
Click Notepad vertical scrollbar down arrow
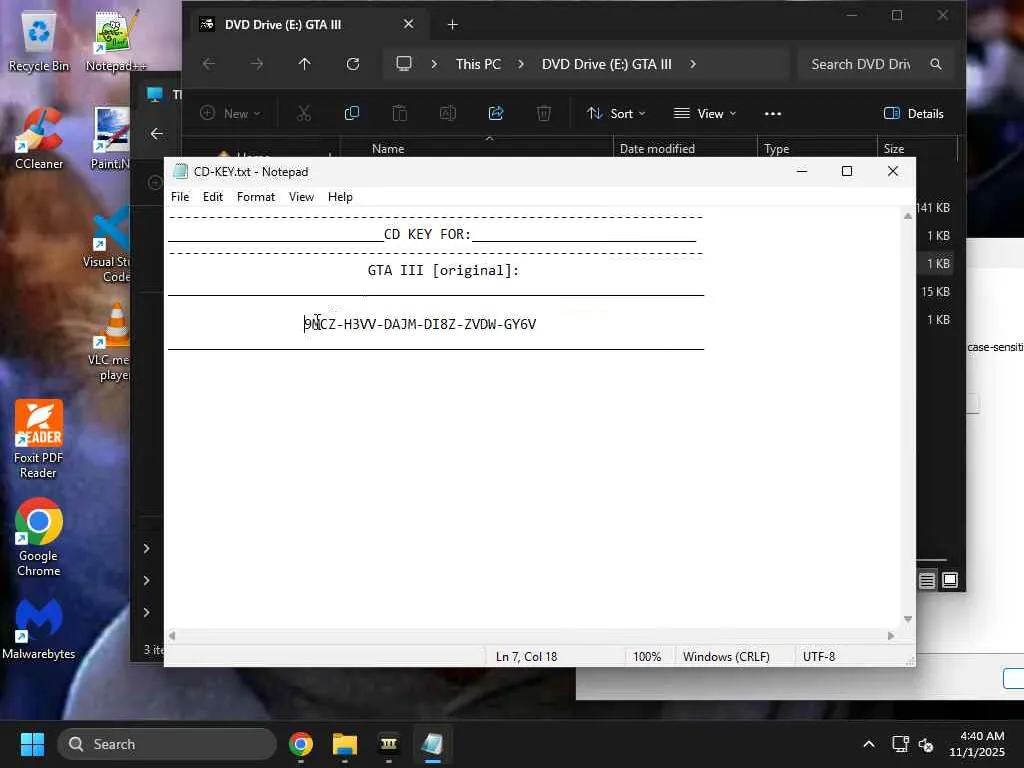tap(908, 619)
